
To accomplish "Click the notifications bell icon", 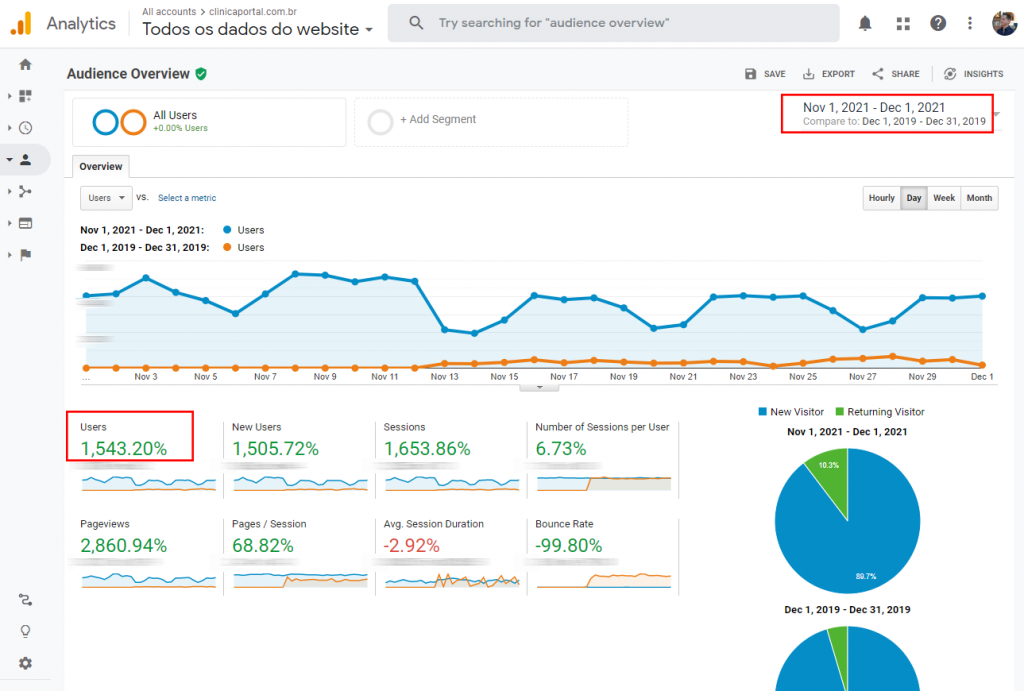I will (x=865, y=22).
